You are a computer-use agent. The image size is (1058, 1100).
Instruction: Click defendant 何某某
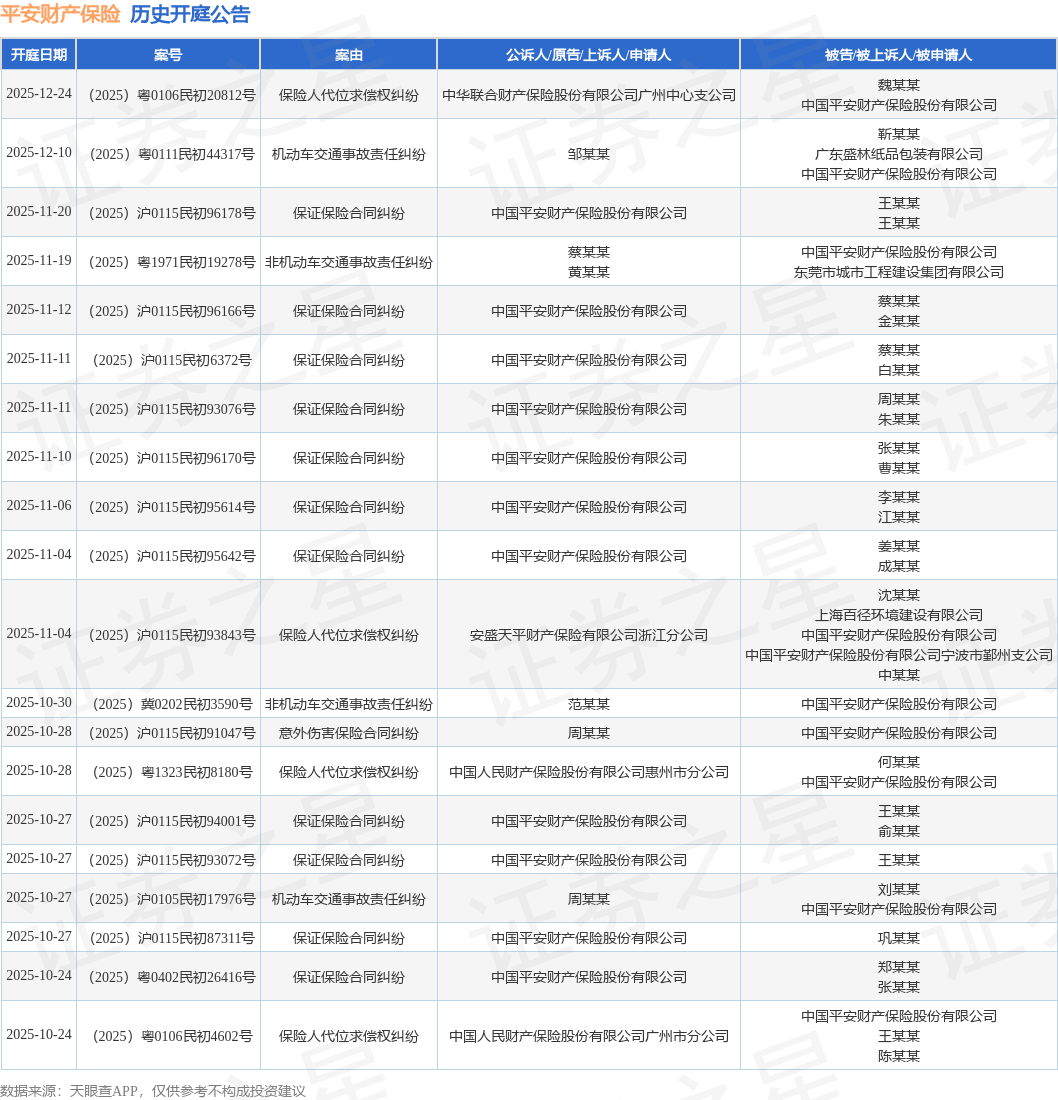[899, 763]
